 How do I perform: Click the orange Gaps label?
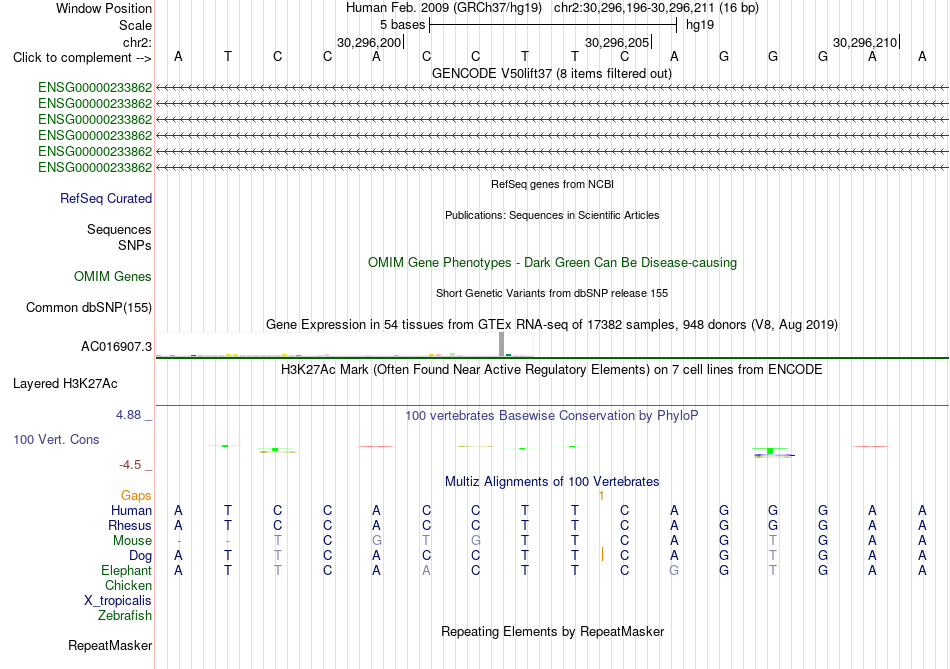click(136, 496)
